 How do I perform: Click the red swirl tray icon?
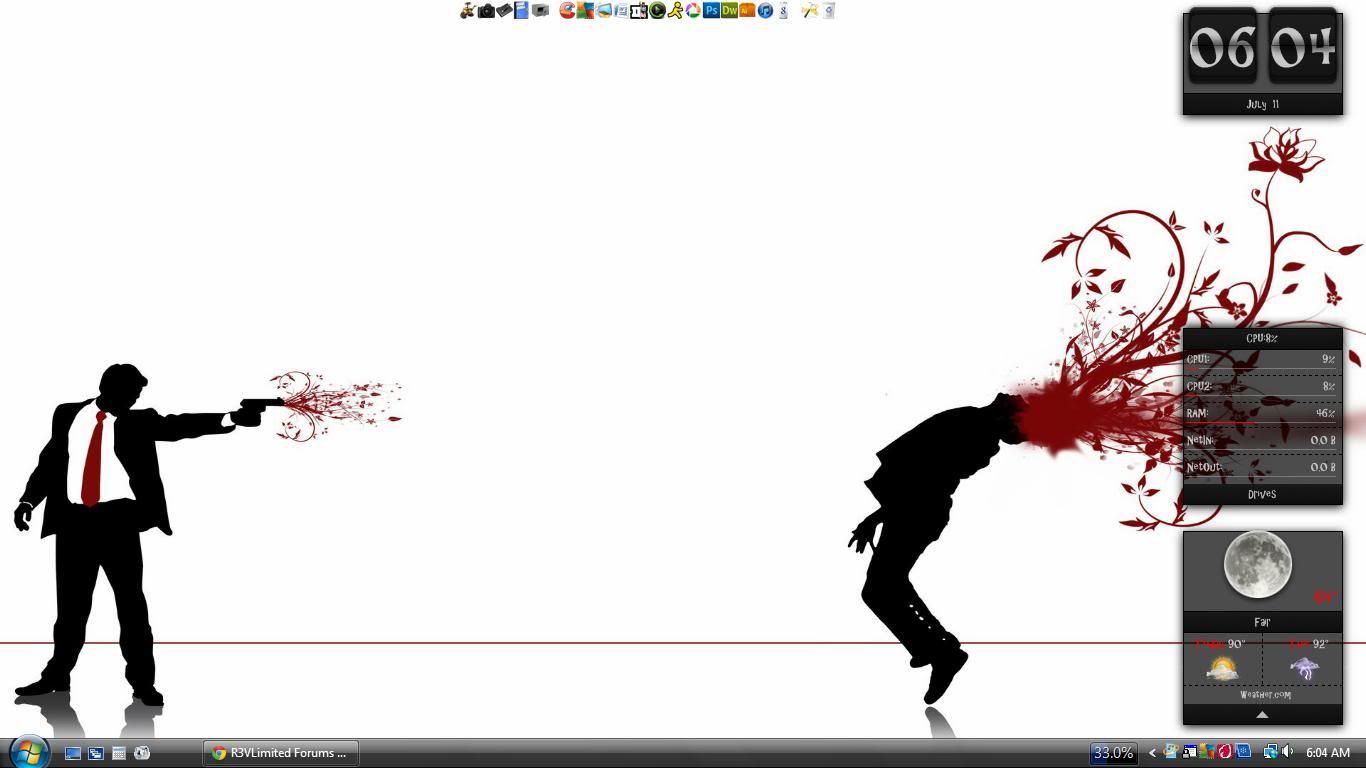1224,752
